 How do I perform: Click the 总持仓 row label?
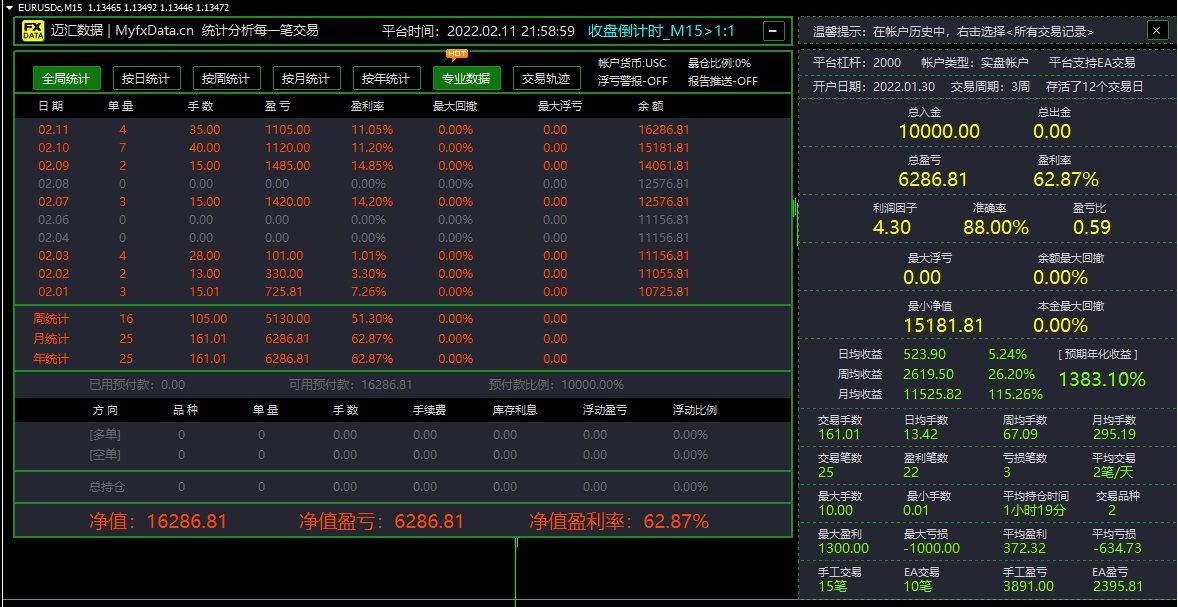(x=107, y=487)
